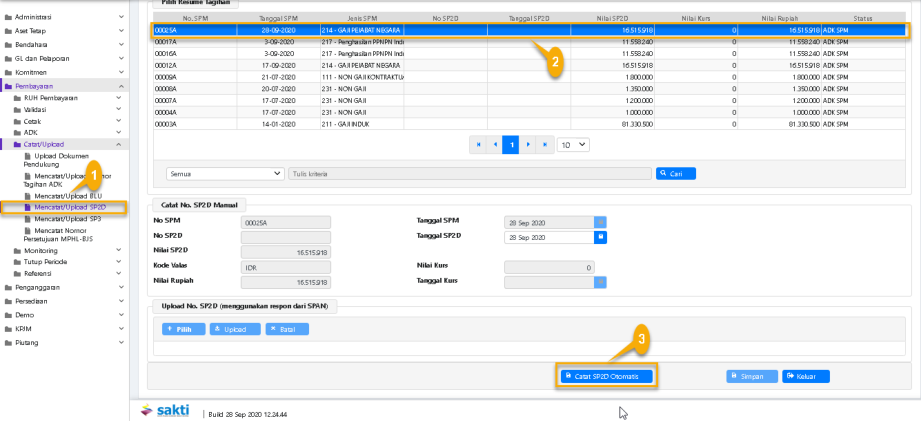Go to the first page of results
The image size is (921, 421).
[x=478, y=144]
